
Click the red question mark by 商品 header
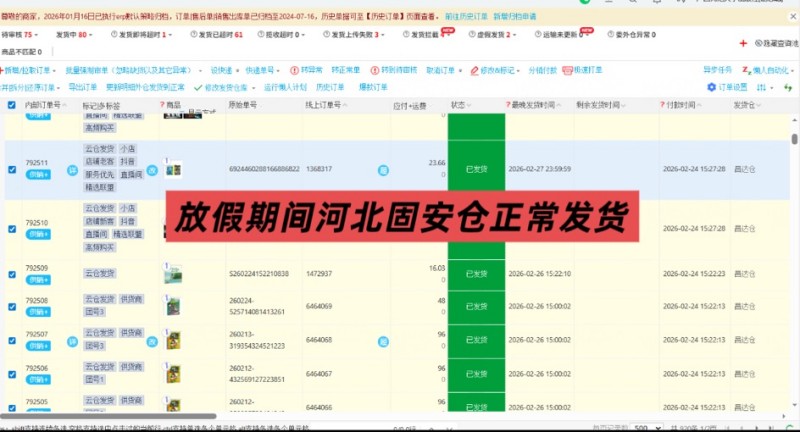162,105
